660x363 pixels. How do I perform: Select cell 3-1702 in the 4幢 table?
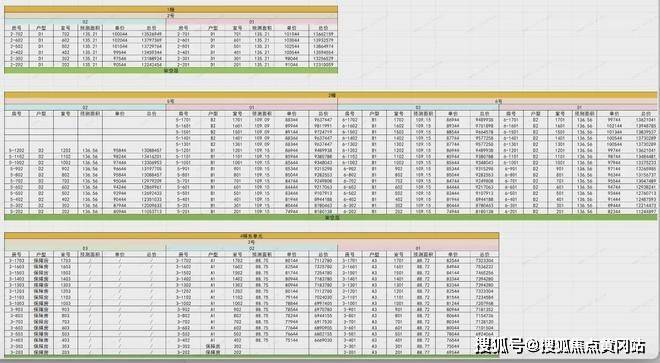pyautogui.click(x=183, y=261)
